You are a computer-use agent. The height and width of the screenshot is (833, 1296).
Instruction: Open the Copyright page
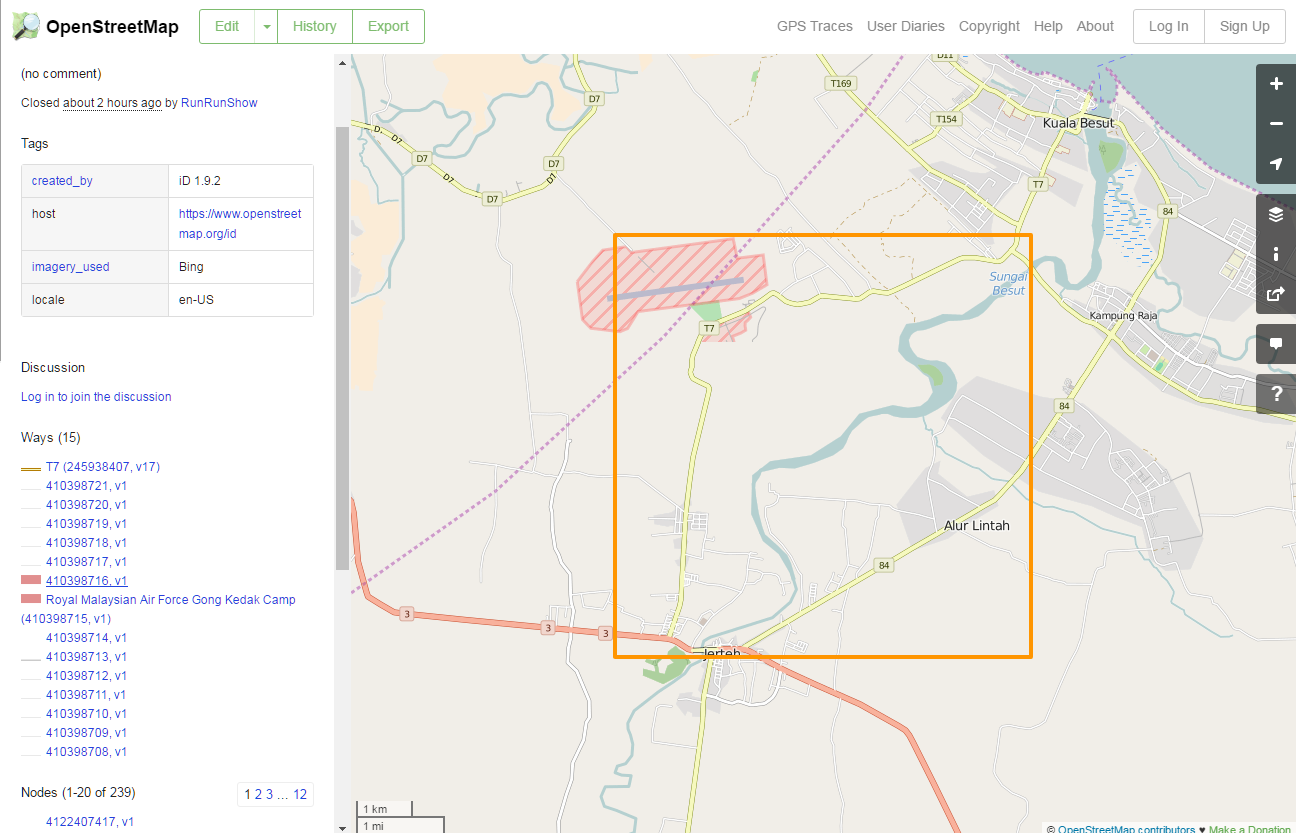tap(989, 27)
